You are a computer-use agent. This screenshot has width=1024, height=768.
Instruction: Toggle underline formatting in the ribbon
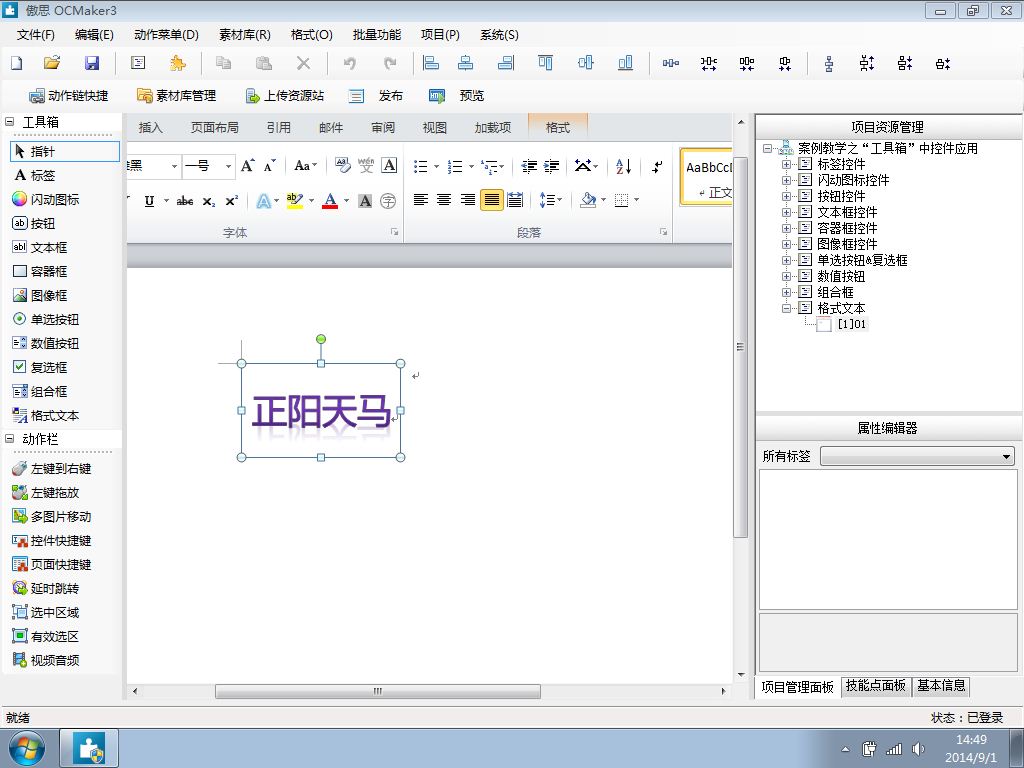pyautogui.click(x=150, y=201)
